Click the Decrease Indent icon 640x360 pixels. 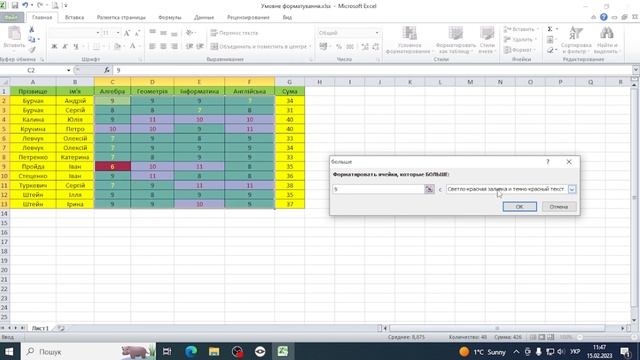pos(189,47)
